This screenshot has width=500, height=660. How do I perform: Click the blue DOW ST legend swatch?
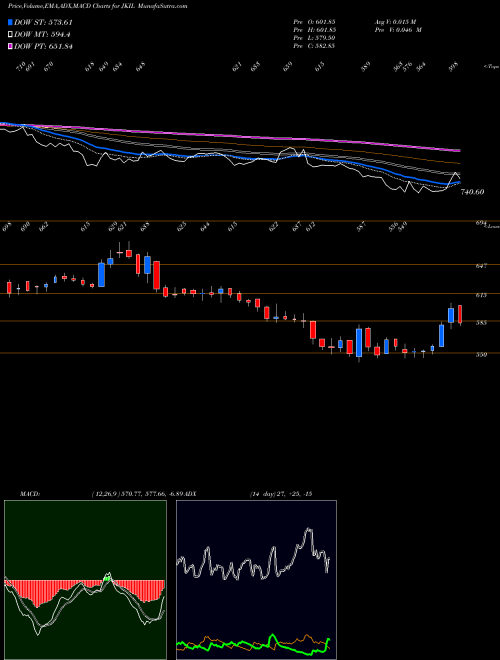(11, 22)
